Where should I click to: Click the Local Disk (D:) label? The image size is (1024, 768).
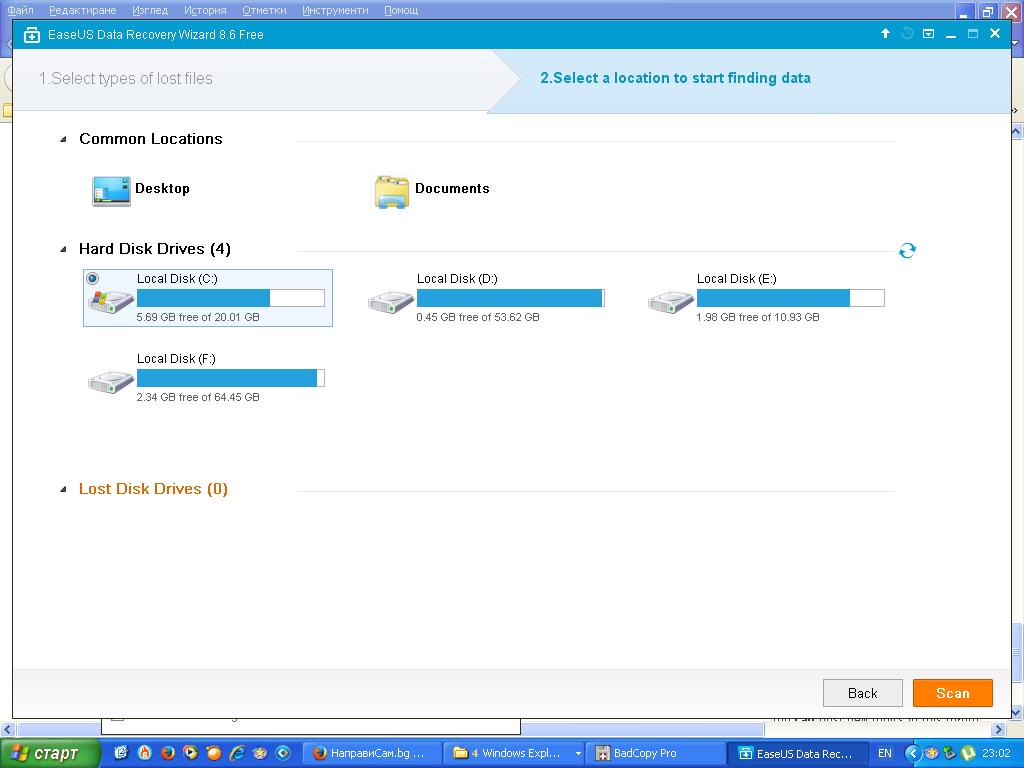tap(457, 279)
